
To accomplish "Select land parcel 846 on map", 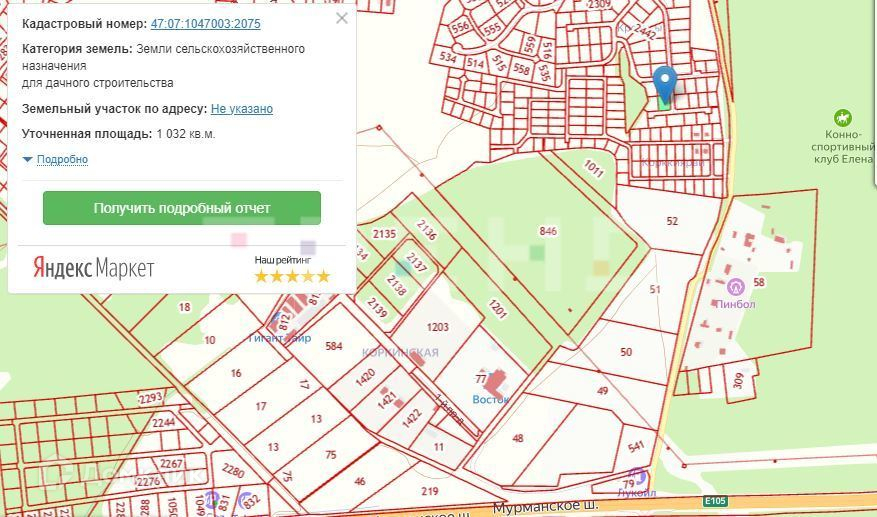I will click(x=548, y=231).
